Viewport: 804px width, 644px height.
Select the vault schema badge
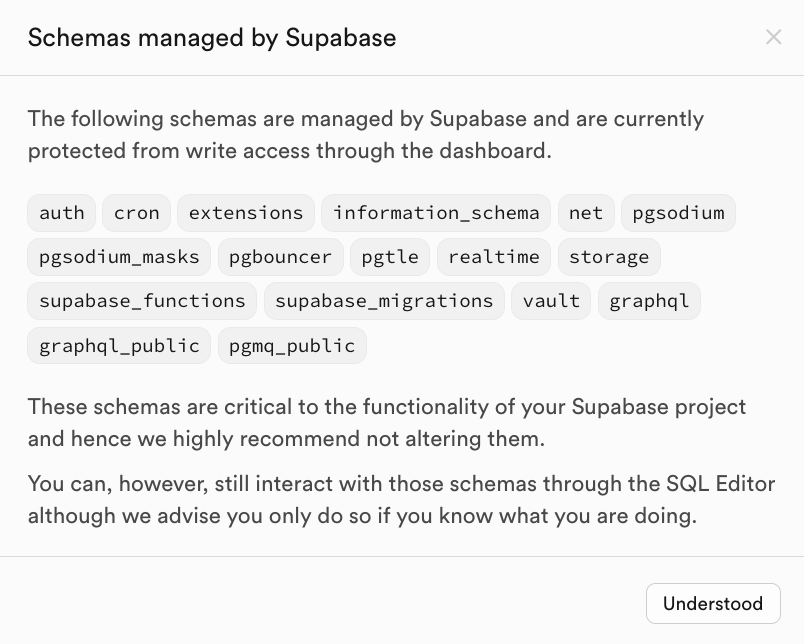pos(551,301)
